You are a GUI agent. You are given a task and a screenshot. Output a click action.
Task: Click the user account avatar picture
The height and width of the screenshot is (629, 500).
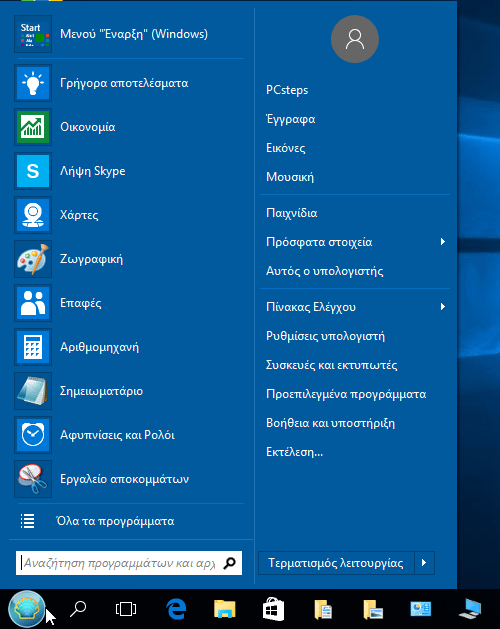[355, 39]
